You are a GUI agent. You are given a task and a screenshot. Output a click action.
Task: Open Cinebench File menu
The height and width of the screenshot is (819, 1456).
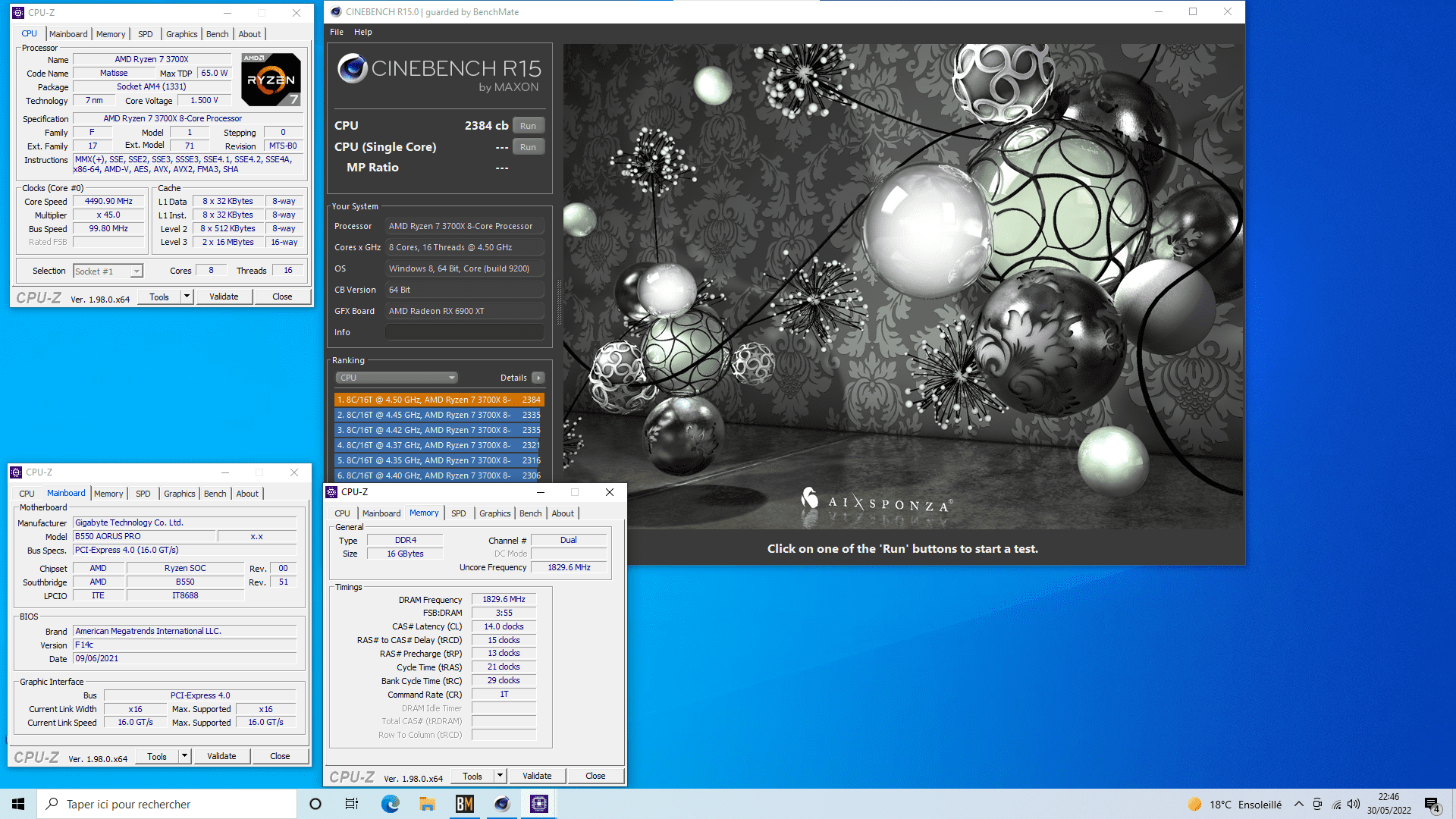(337, 32)
